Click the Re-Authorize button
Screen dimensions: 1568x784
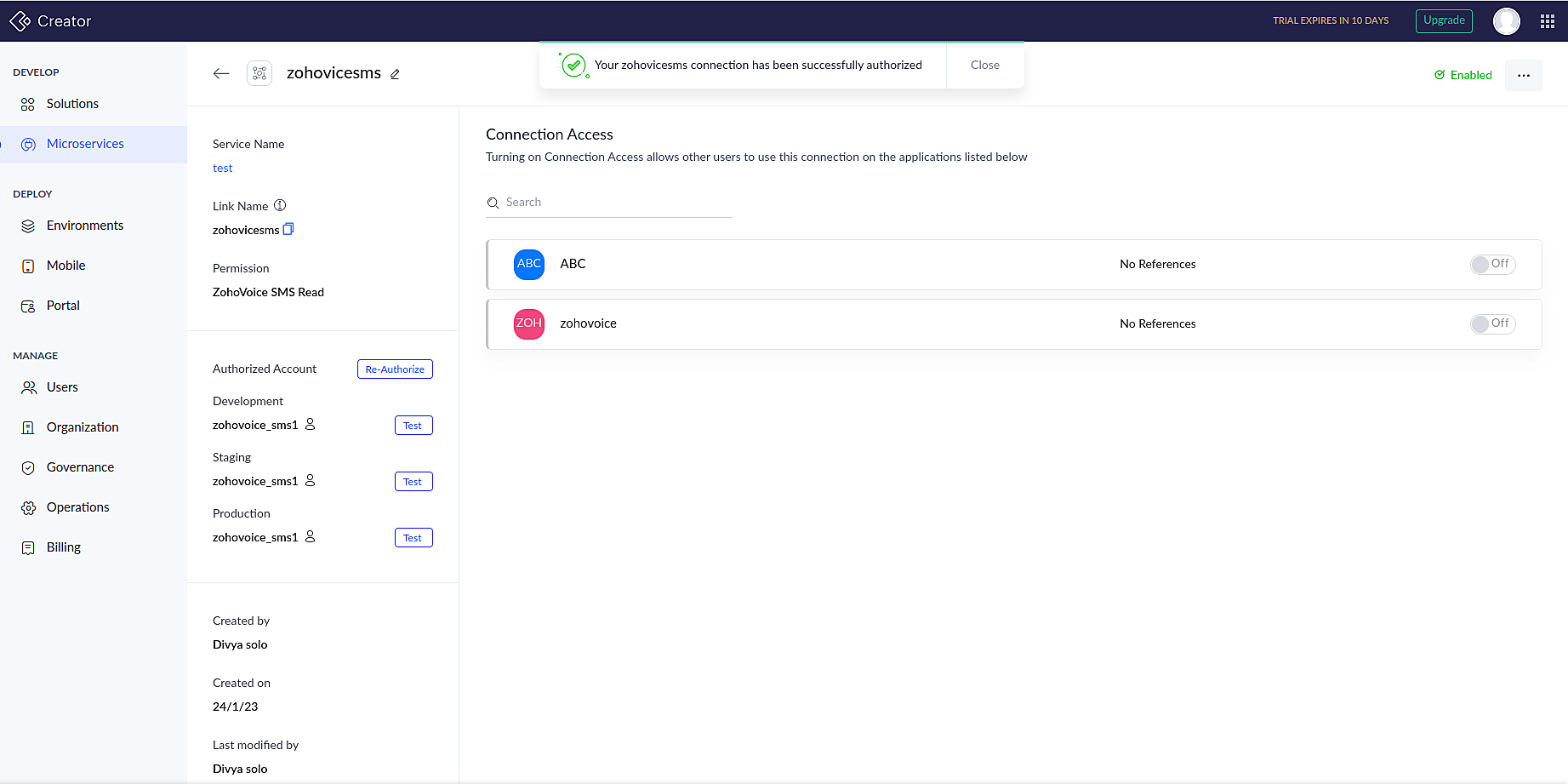395,369
